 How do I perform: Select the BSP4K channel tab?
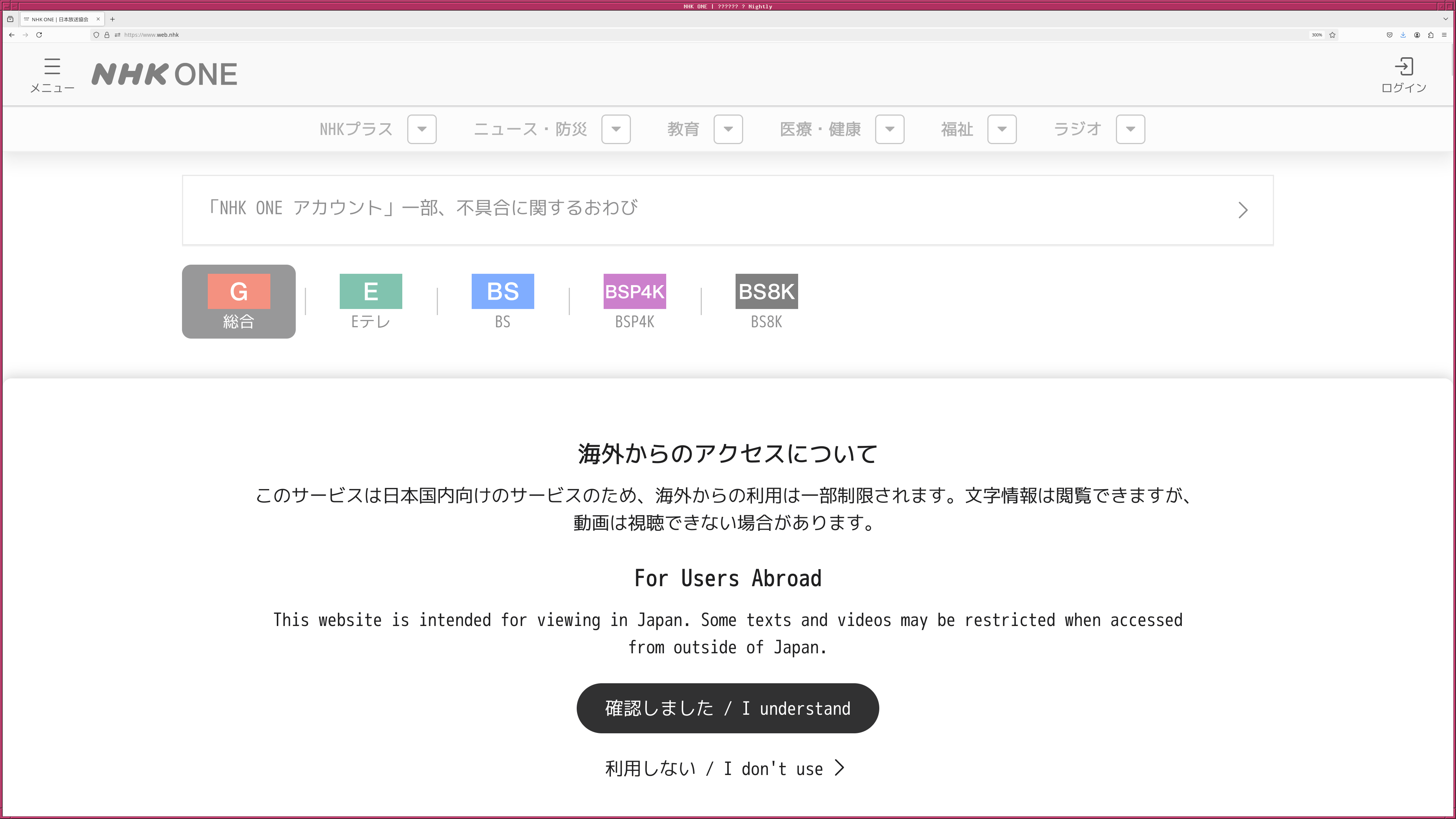click(634, 301)
